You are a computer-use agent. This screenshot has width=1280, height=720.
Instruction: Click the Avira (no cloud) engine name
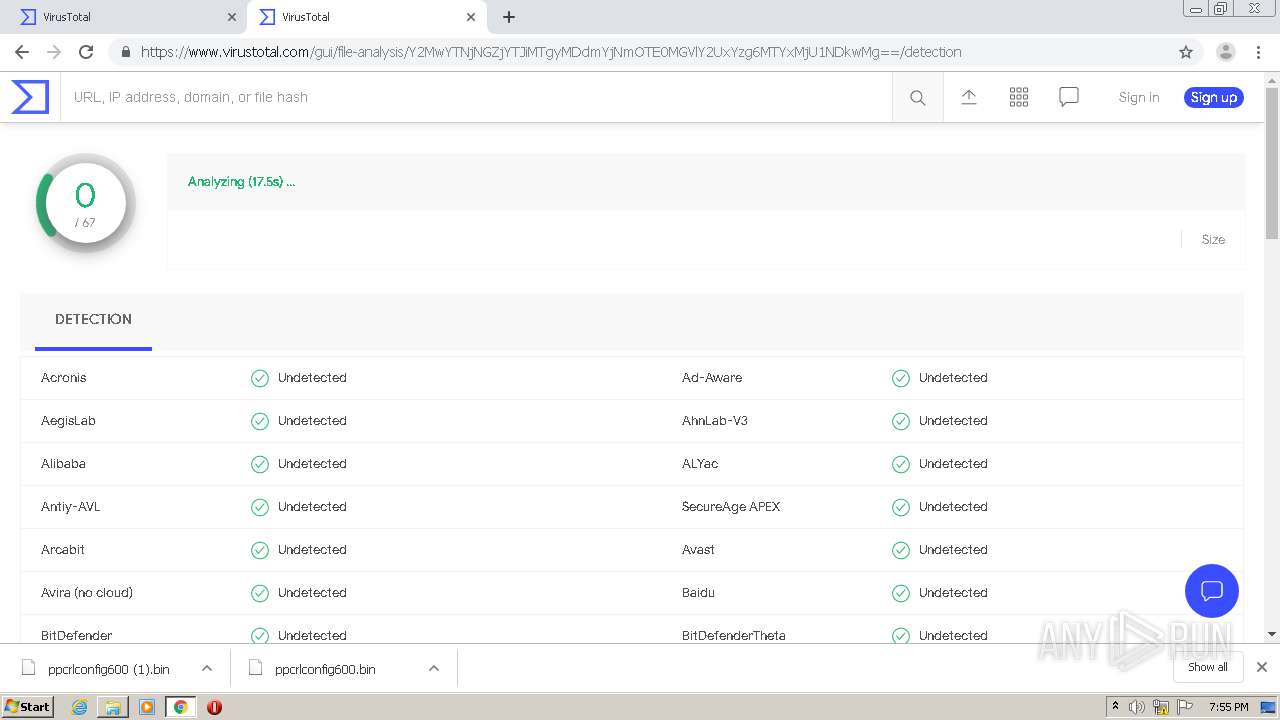click(x=87, y=593)
